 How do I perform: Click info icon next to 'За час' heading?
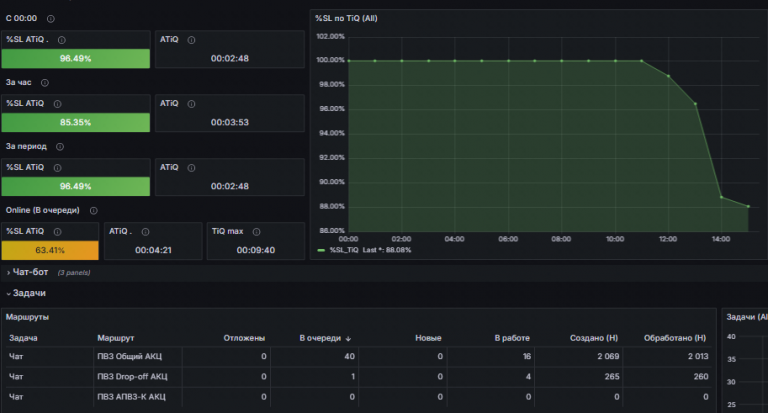(45, 83)
